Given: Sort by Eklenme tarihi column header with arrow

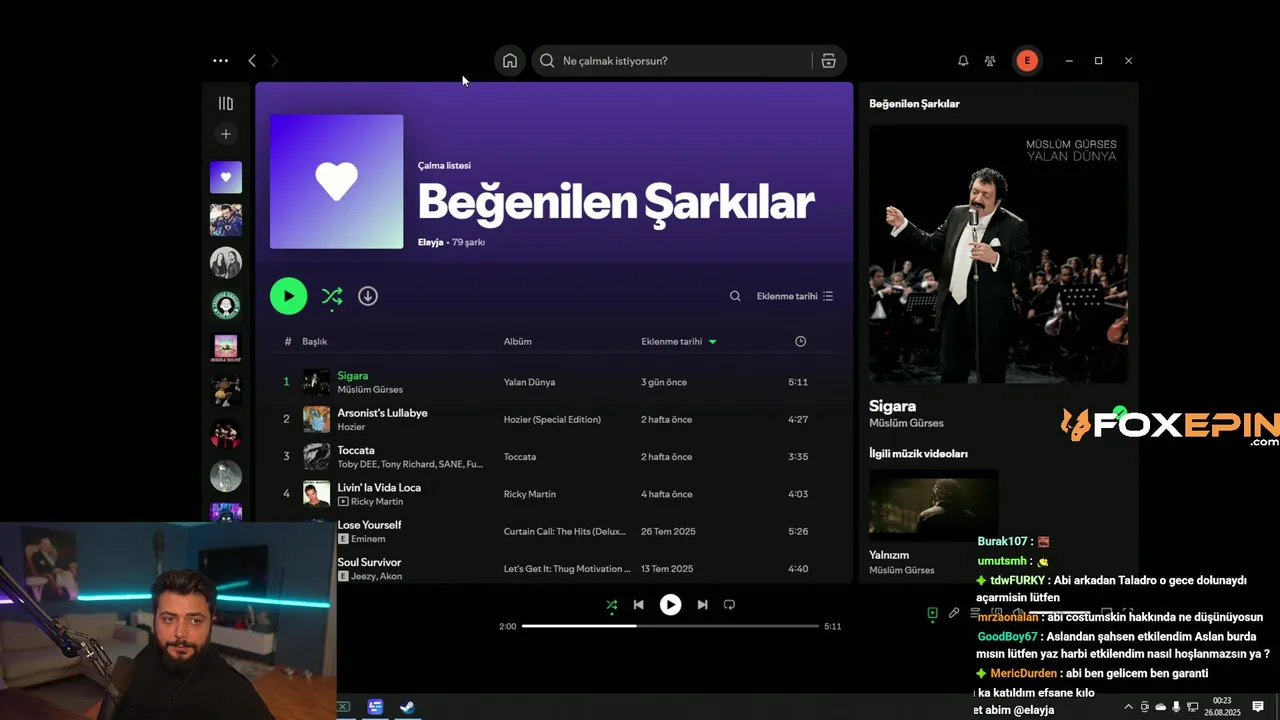Looking at the screenshot, I should pyautogui.click(x=679, y=341).
